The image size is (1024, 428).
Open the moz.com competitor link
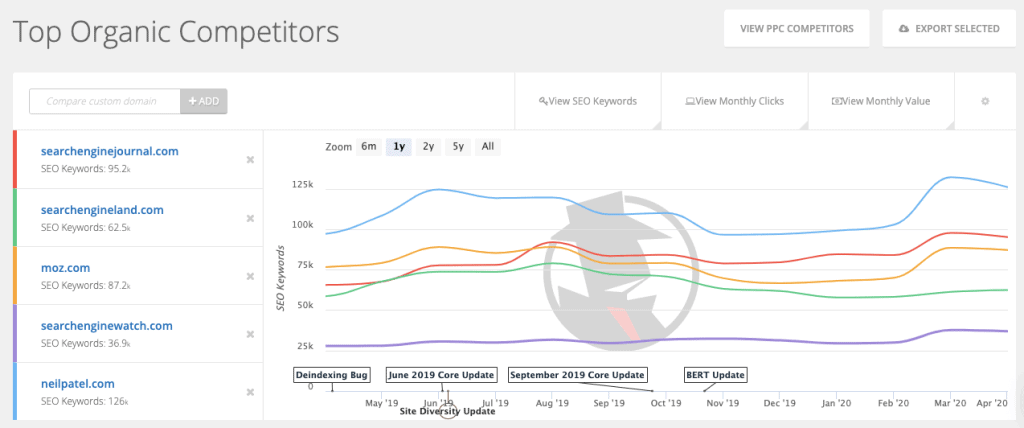coord(65,268)
